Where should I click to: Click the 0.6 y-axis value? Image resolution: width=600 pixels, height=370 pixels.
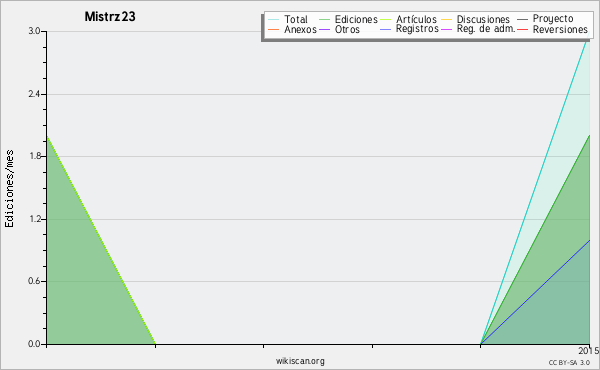(x=34, y=281)
